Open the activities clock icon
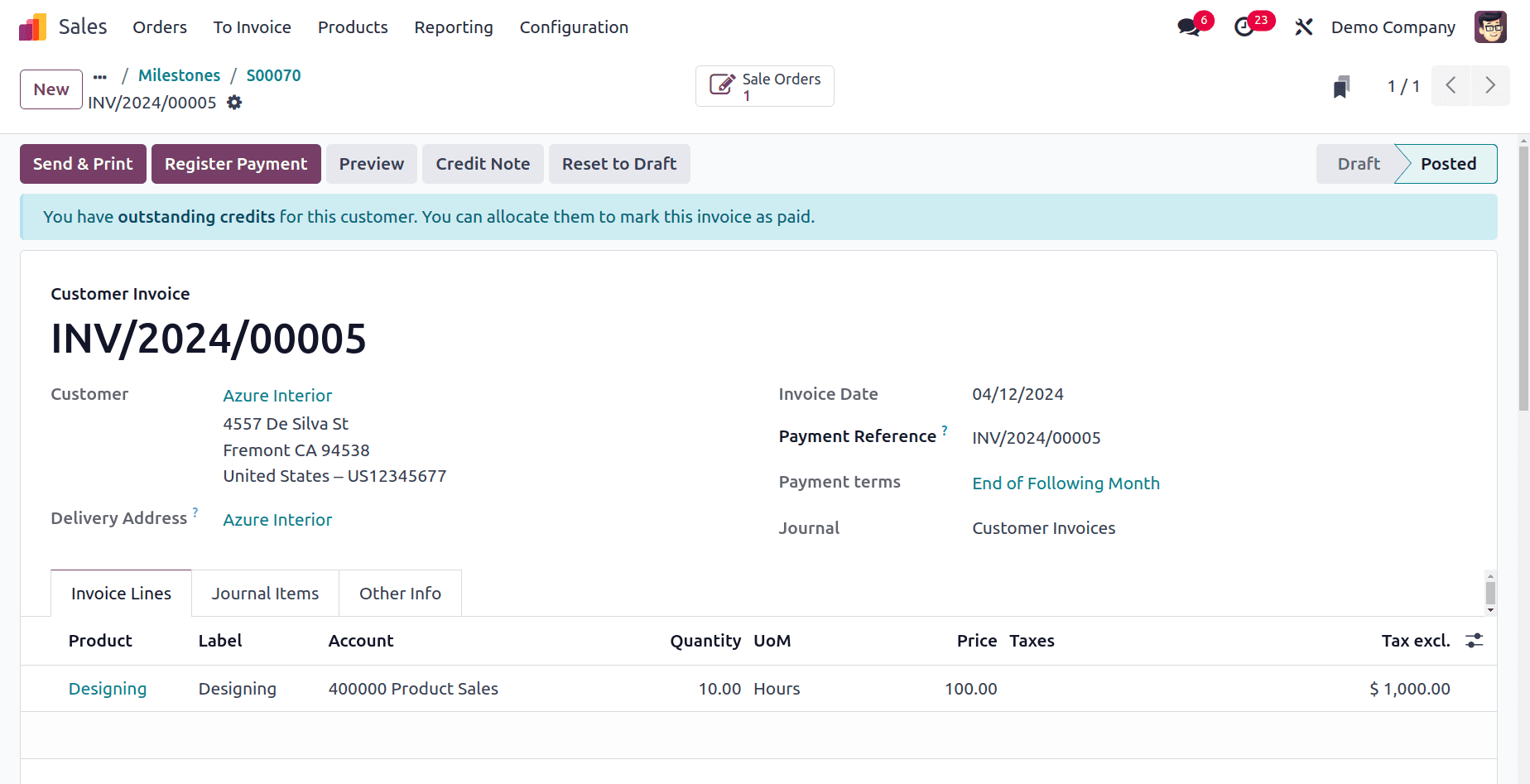This screenshot has width=1530, height=784. (x=1244, y=27)
